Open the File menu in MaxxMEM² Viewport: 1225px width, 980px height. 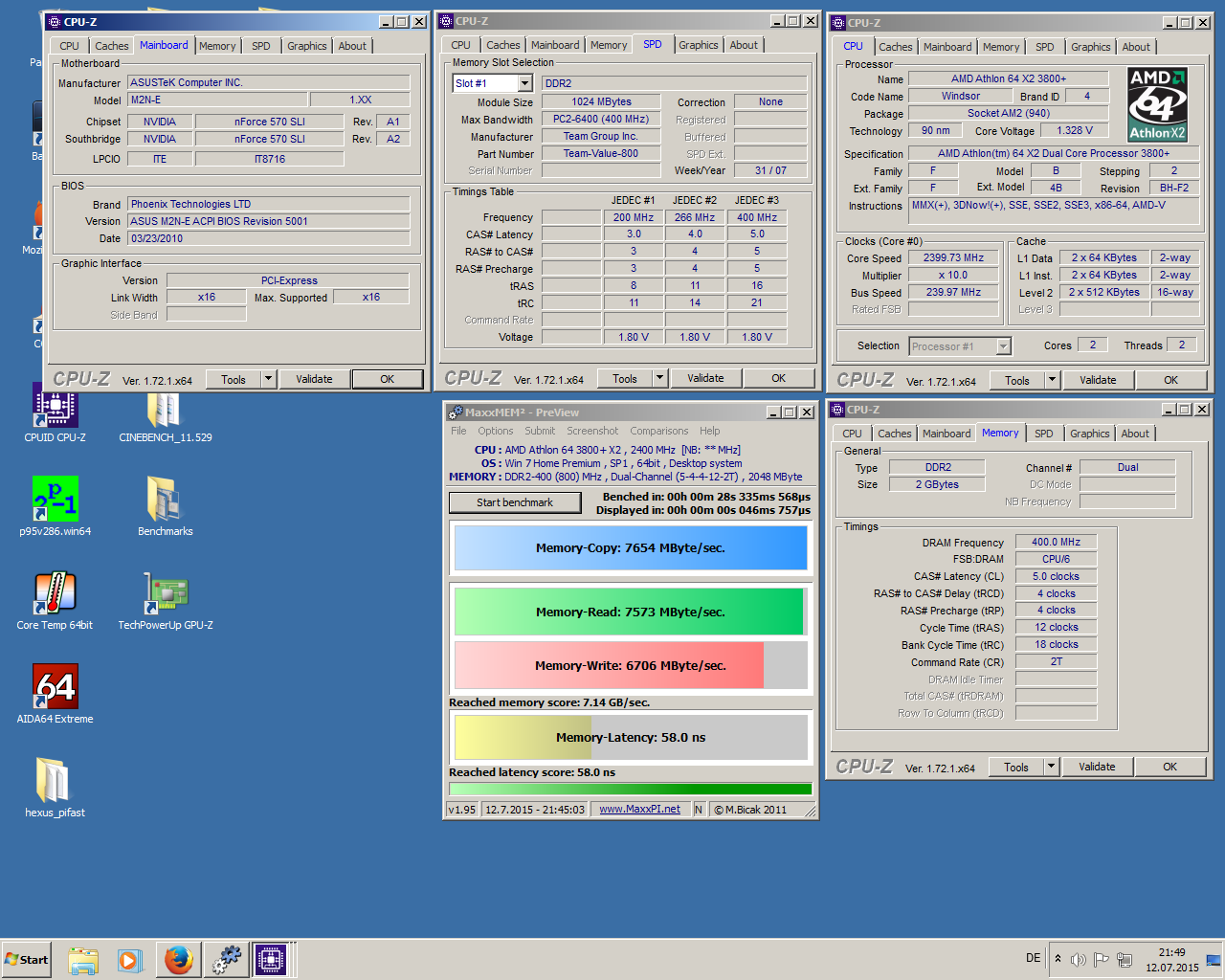pos(458,431)
